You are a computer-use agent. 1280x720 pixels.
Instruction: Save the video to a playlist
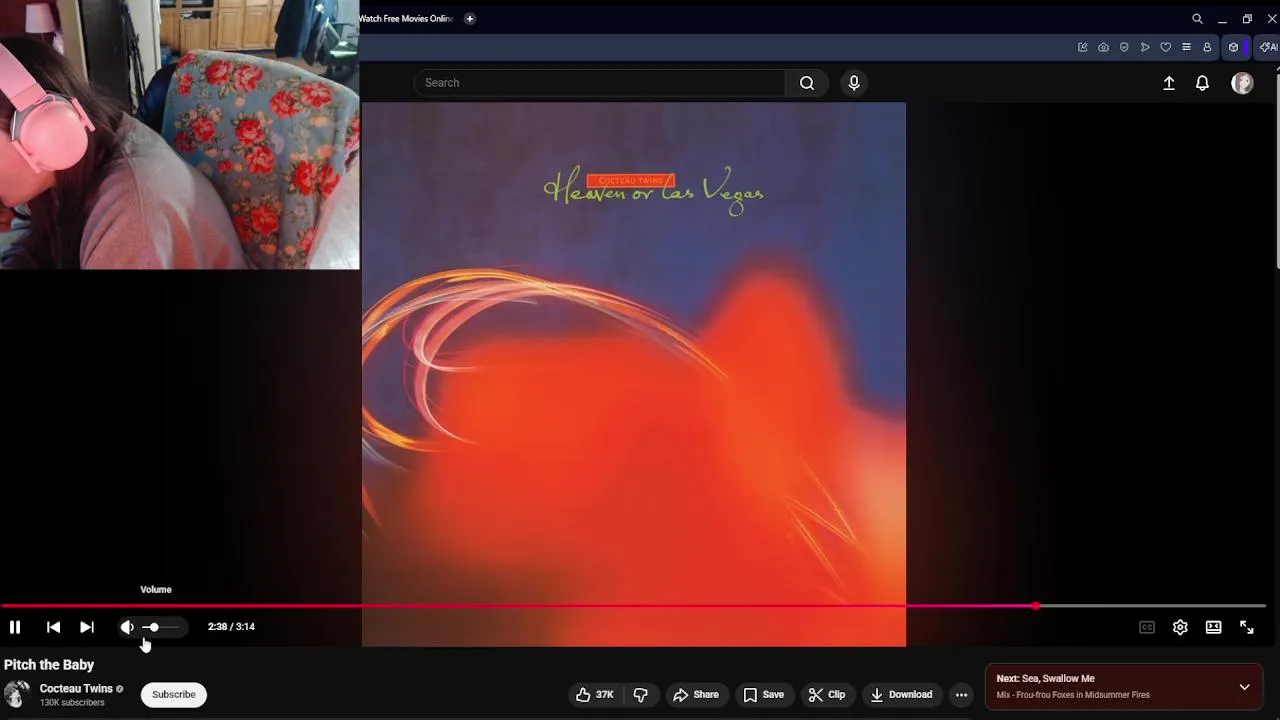pyautogui.click(x=763, y=695)
